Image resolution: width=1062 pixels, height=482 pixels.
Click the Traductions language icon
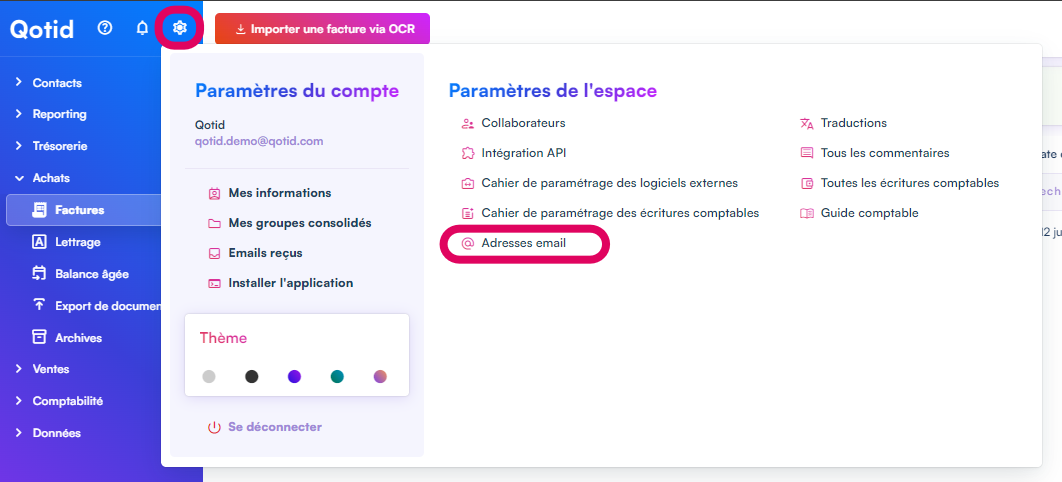coord(807,123)
